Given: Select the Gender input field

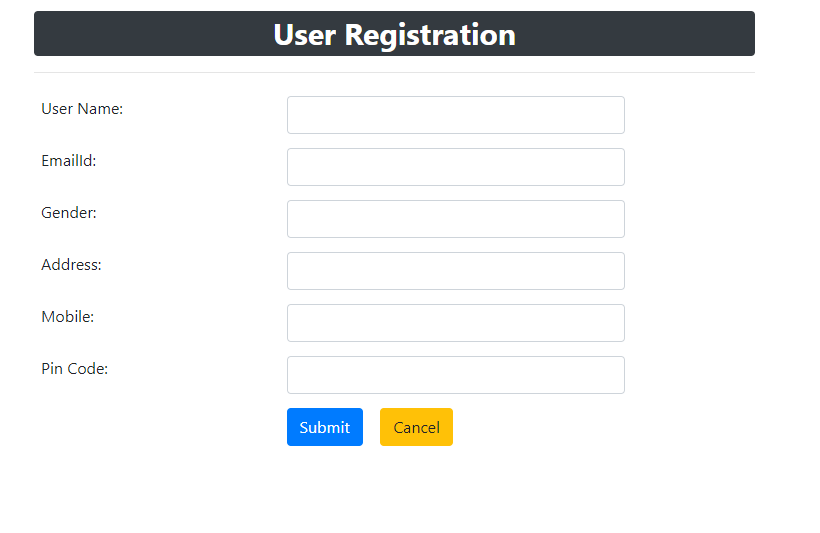Looking at the screenshot, I should click(455, 219).
